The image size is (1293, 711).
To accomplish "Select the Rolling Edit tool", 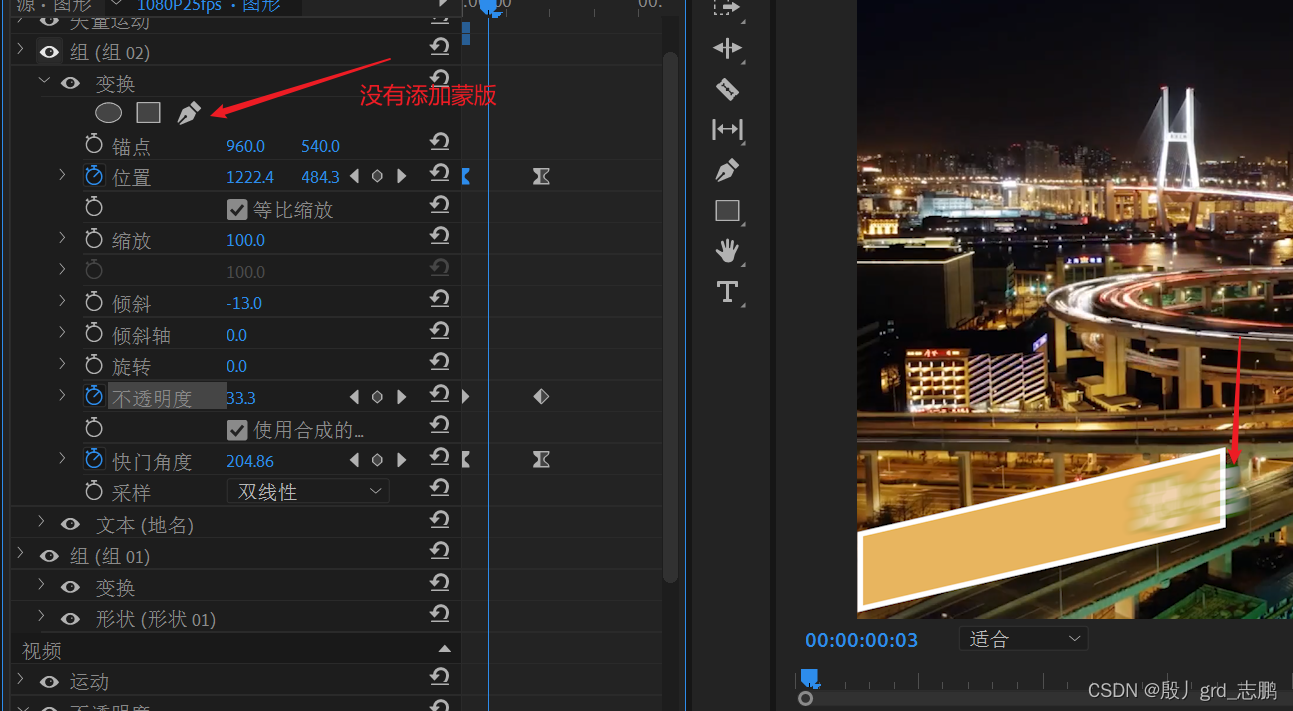I will tap(727, 48).
